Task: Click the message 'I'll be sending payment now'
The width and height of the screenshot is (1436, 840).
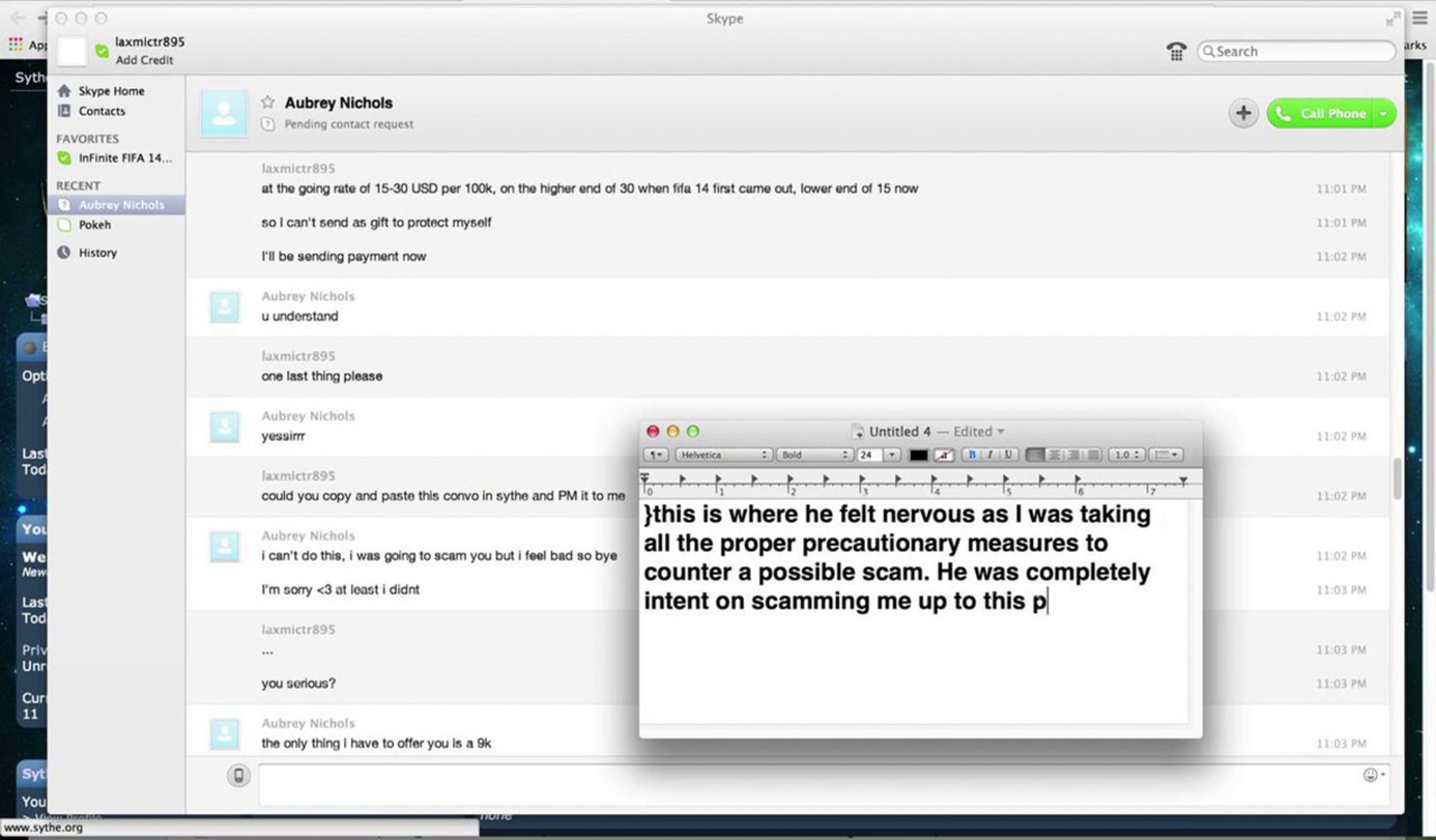Action: (x=343, y=257)
